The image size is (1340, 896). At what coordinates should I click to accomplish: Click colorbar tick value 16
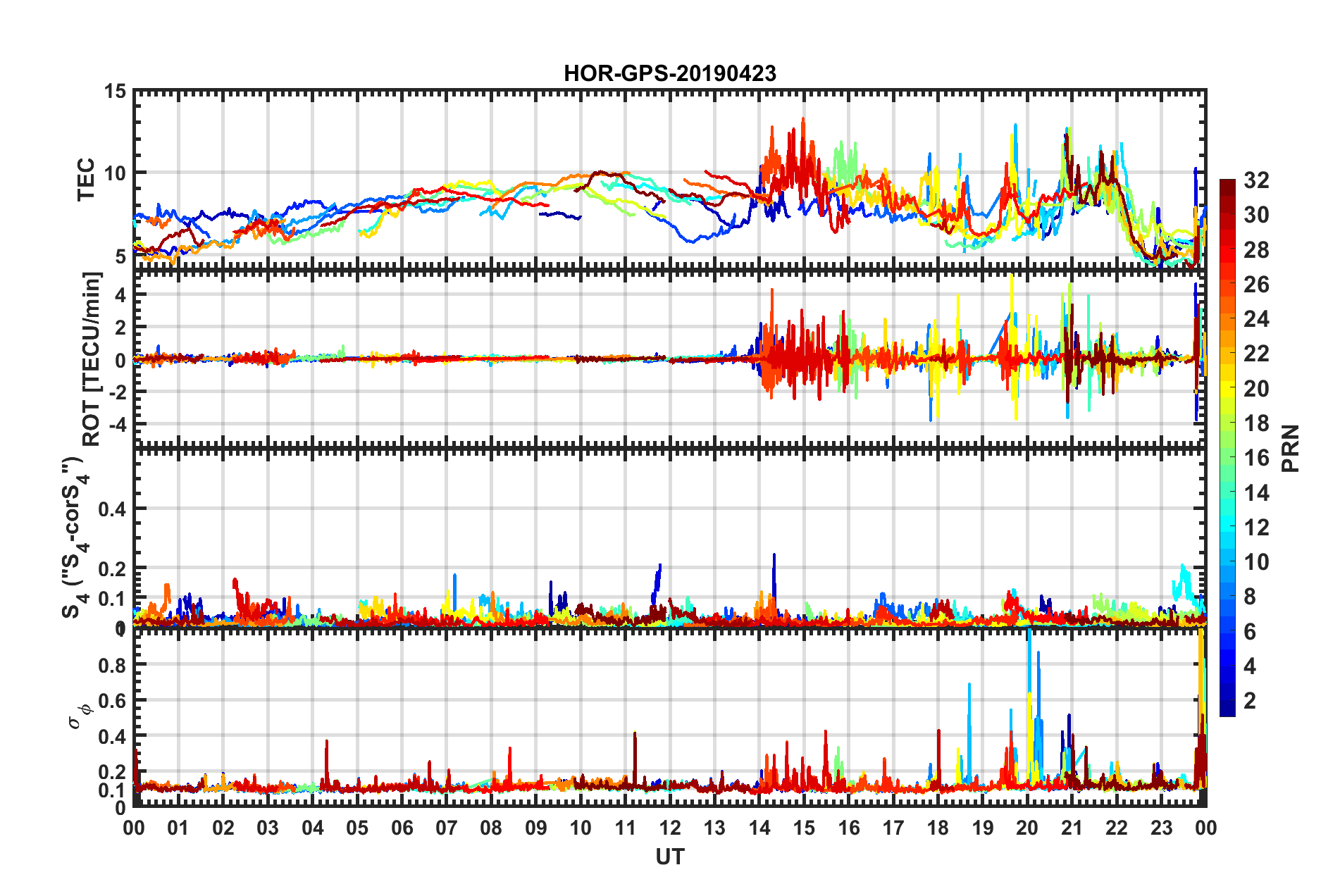pos(1256,458)
